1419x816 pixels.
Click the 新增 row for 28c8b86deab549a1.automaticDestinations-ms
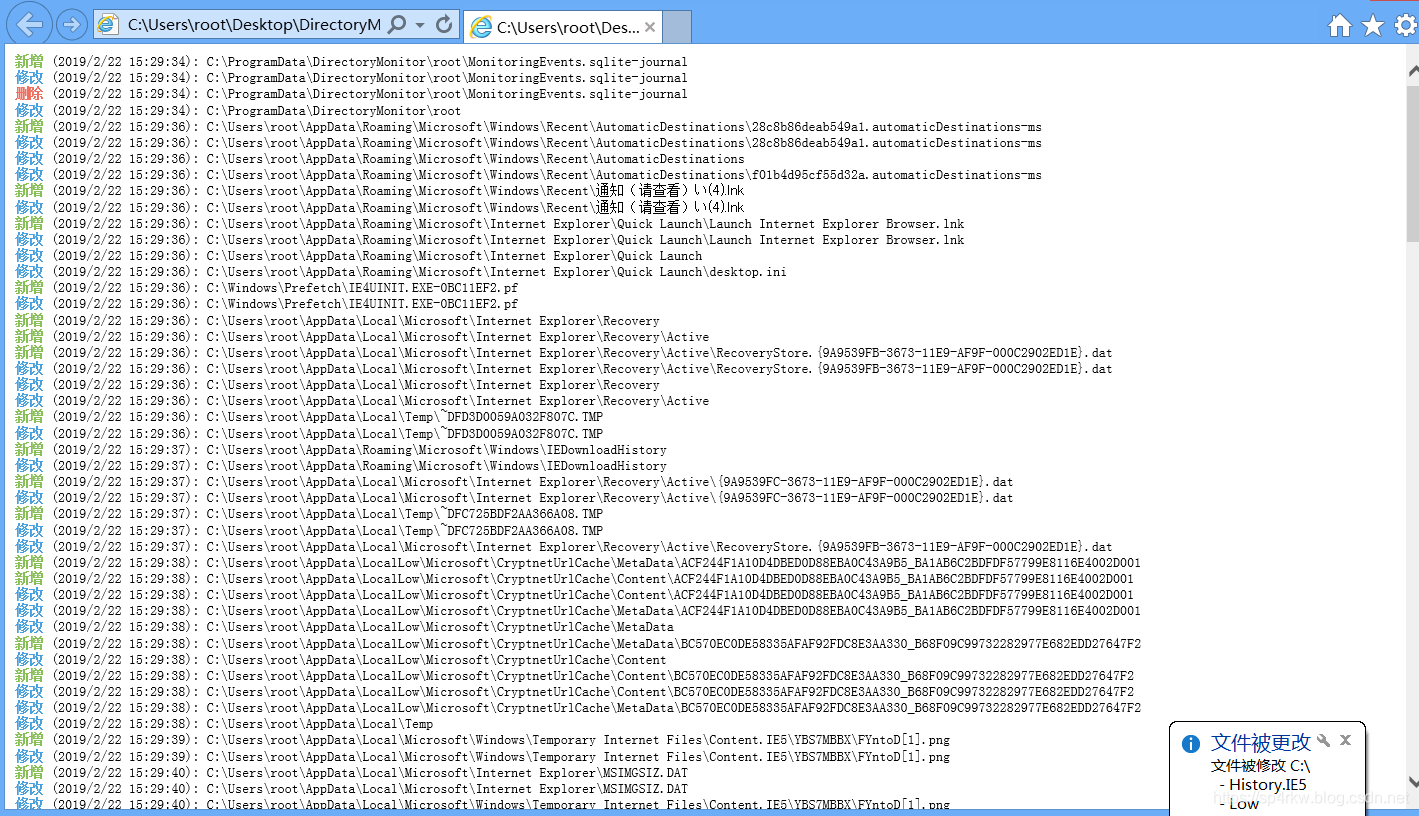528,127
